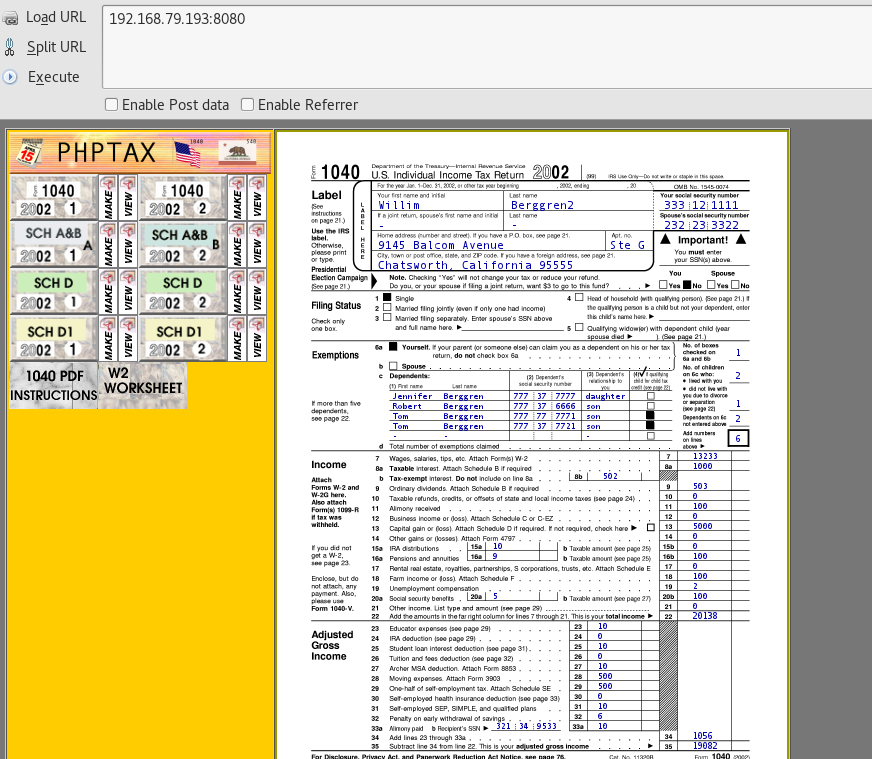The height and width of the screenshot is (759, 872).
Task: Click the PHPTAX banner title
Action: (x=107, y=152)
